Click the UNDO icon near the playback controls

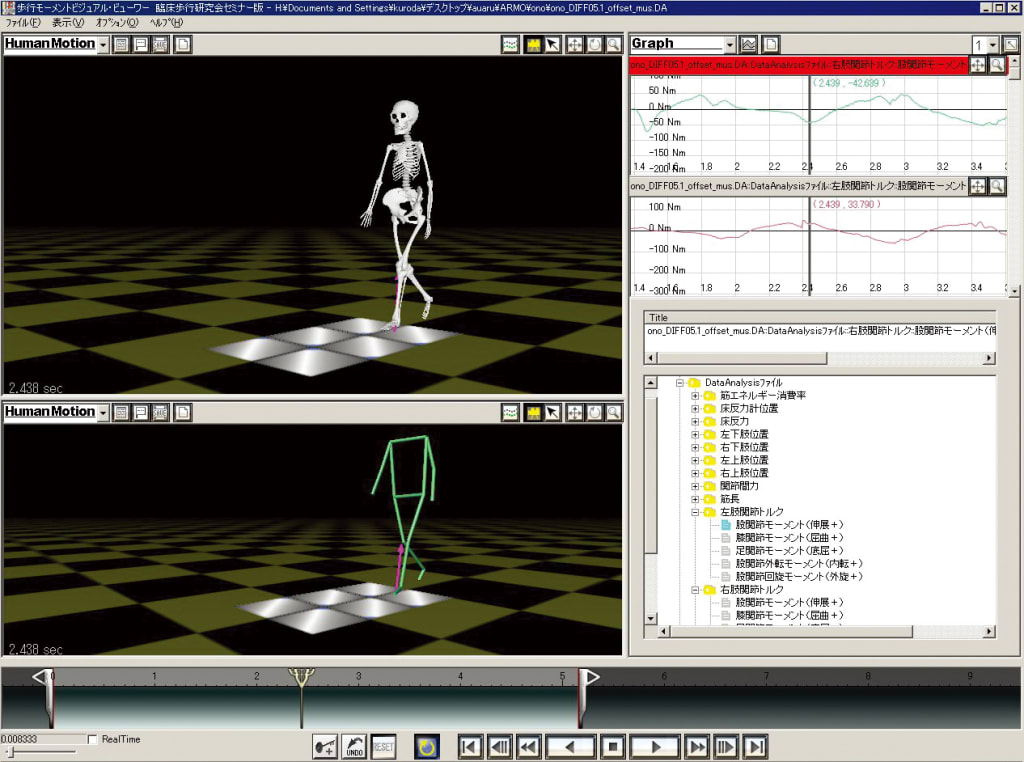click(x=353, y=746)
